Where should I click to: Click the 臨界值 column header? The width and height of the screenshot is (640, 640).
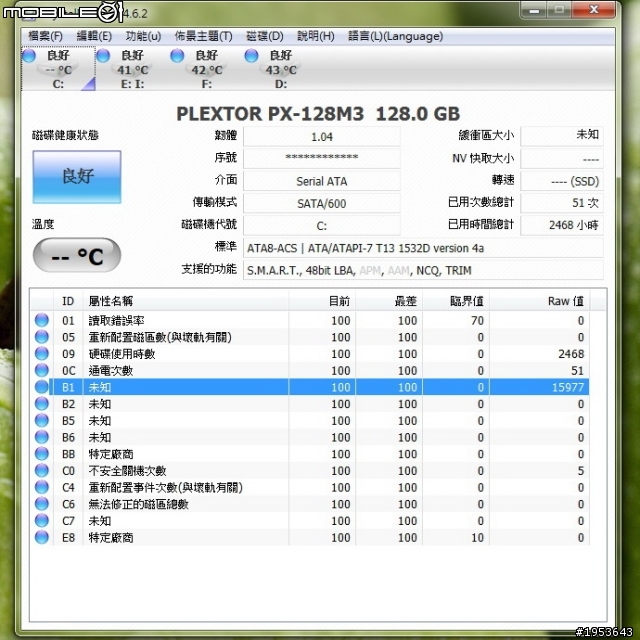[x=456, y=301]
